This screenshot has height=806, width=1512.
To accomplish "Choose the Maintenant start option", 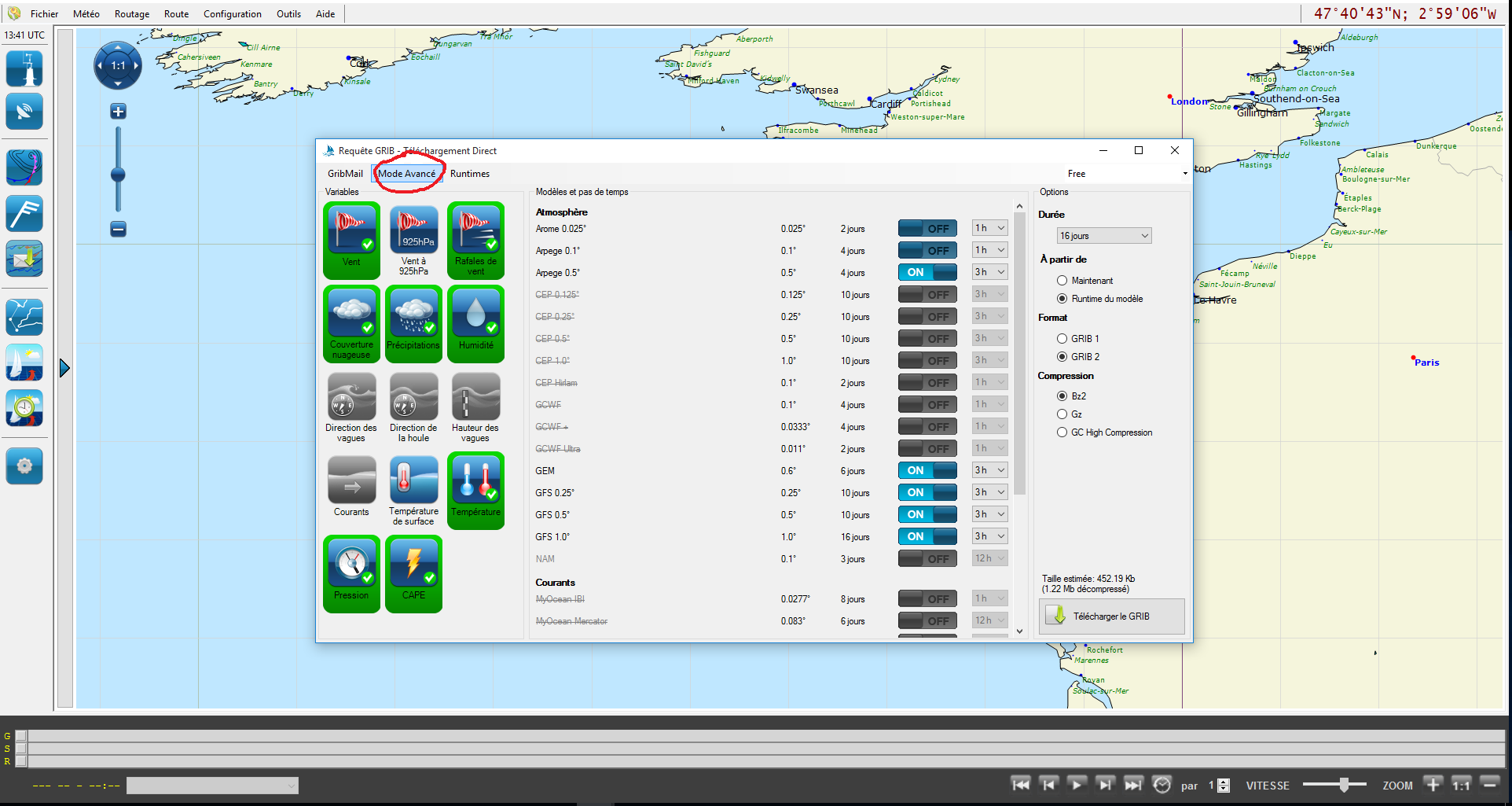I will 1062,281.
